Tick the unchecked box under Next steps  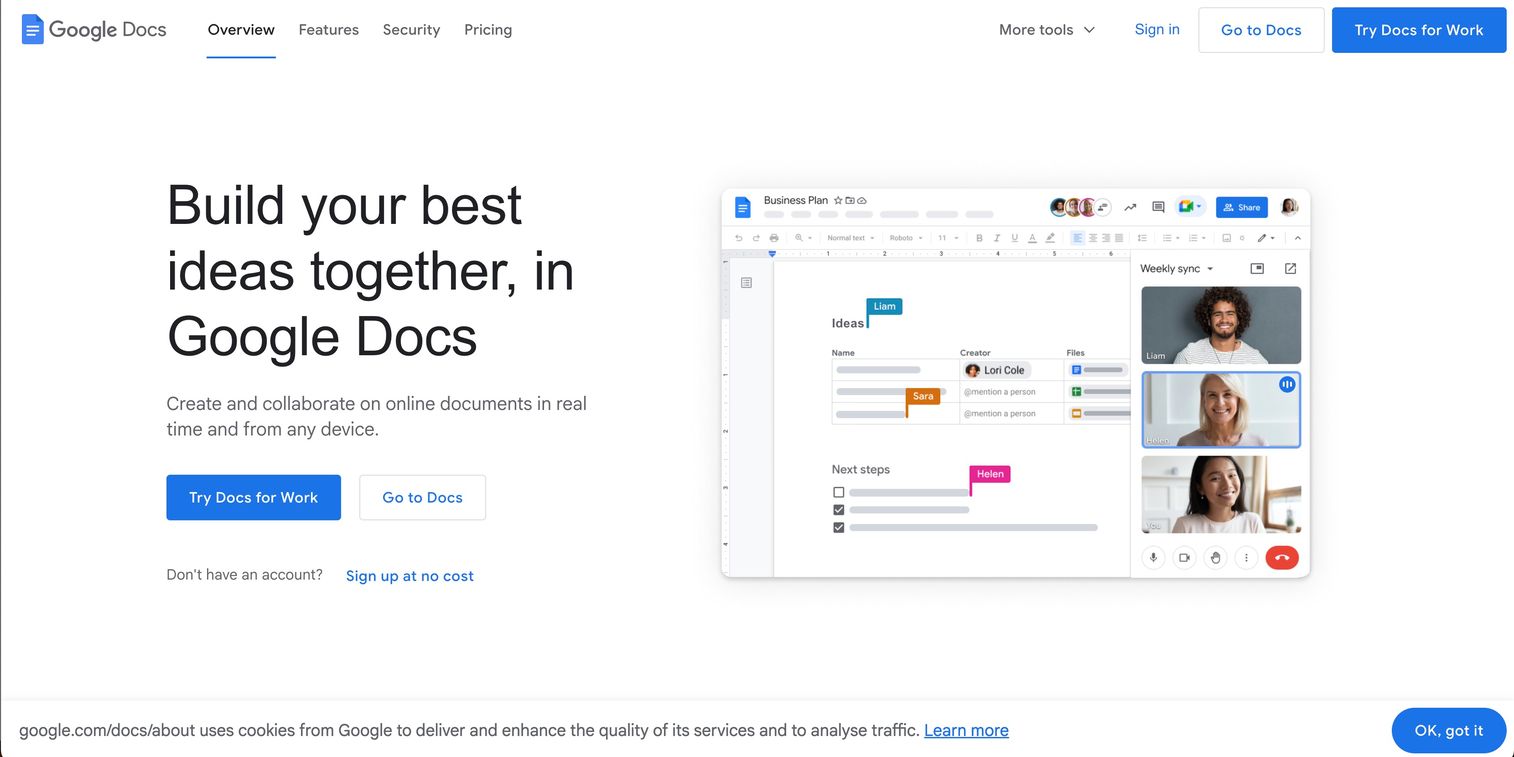point(839,492)
